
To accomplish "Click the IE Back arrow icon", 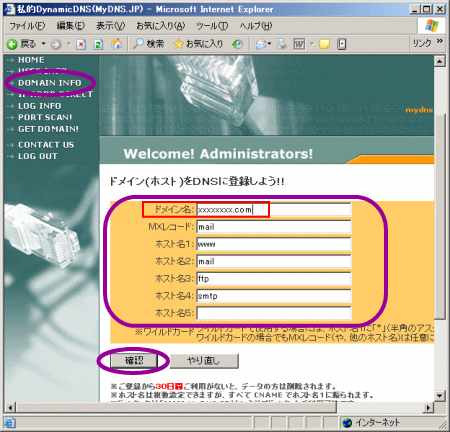I will click(x=12, y=44).
